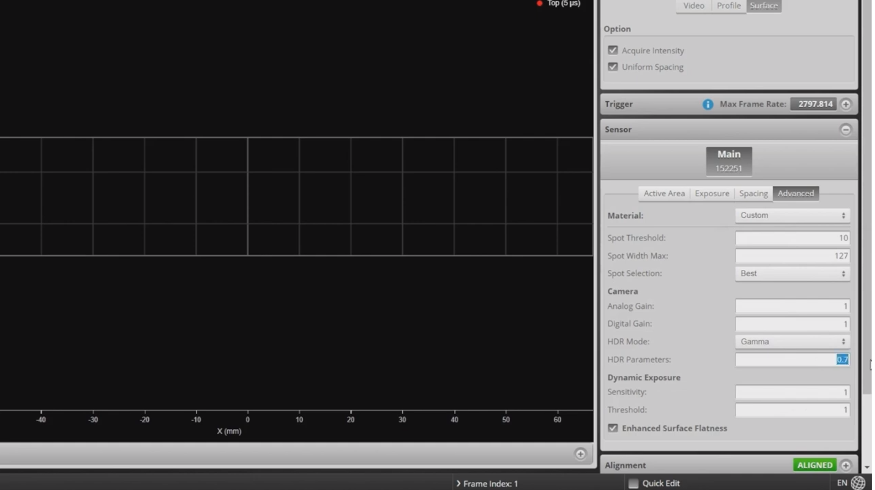Click the Max Frame Rate value 2797.814
Screen dimensions: 875x490
click(x=814, y=104)
